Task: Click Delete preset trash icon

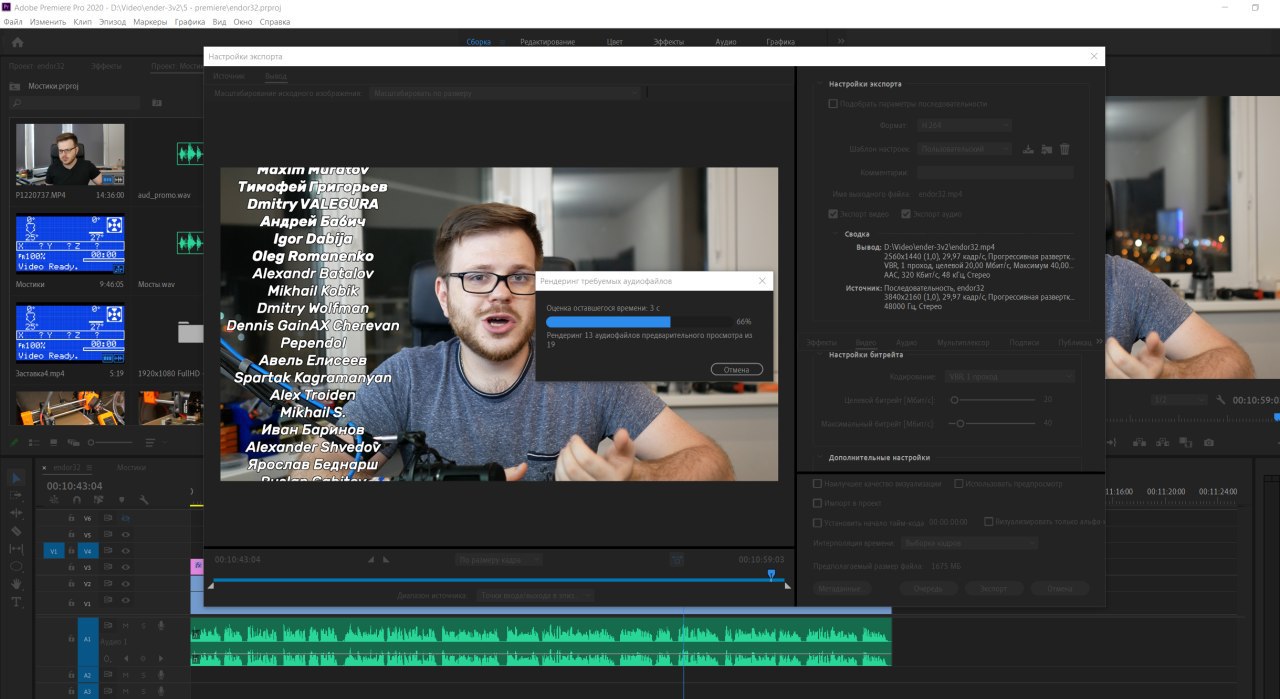Action: pos(1064,149)
